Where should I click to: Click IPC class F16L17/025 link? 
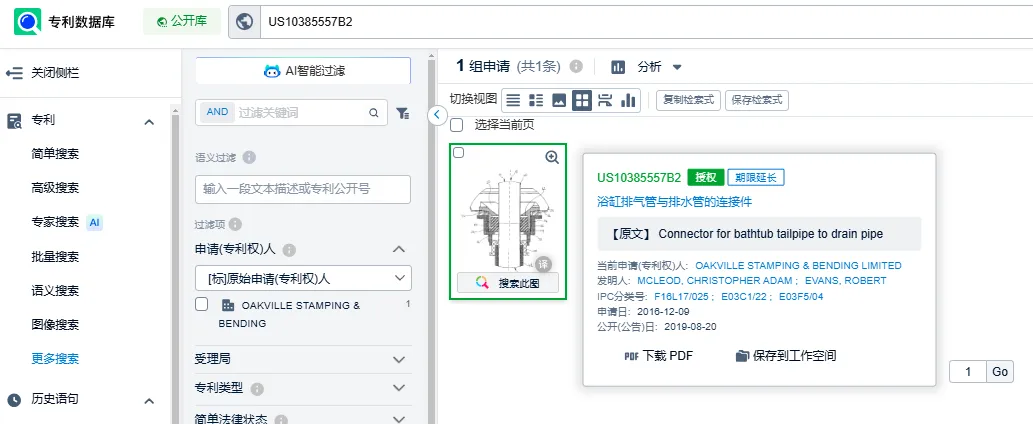pos(679,297)
